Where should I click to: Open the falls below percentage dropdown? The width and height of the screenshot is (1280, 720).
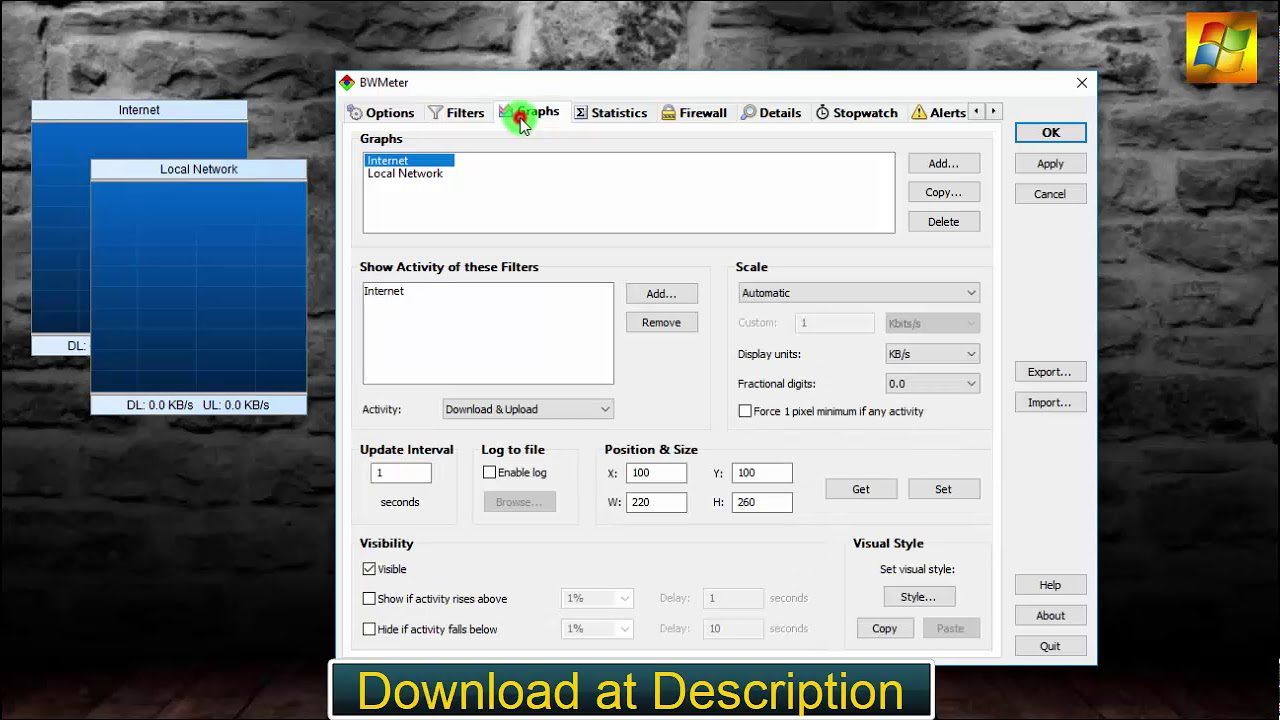[x=598, y=629]
